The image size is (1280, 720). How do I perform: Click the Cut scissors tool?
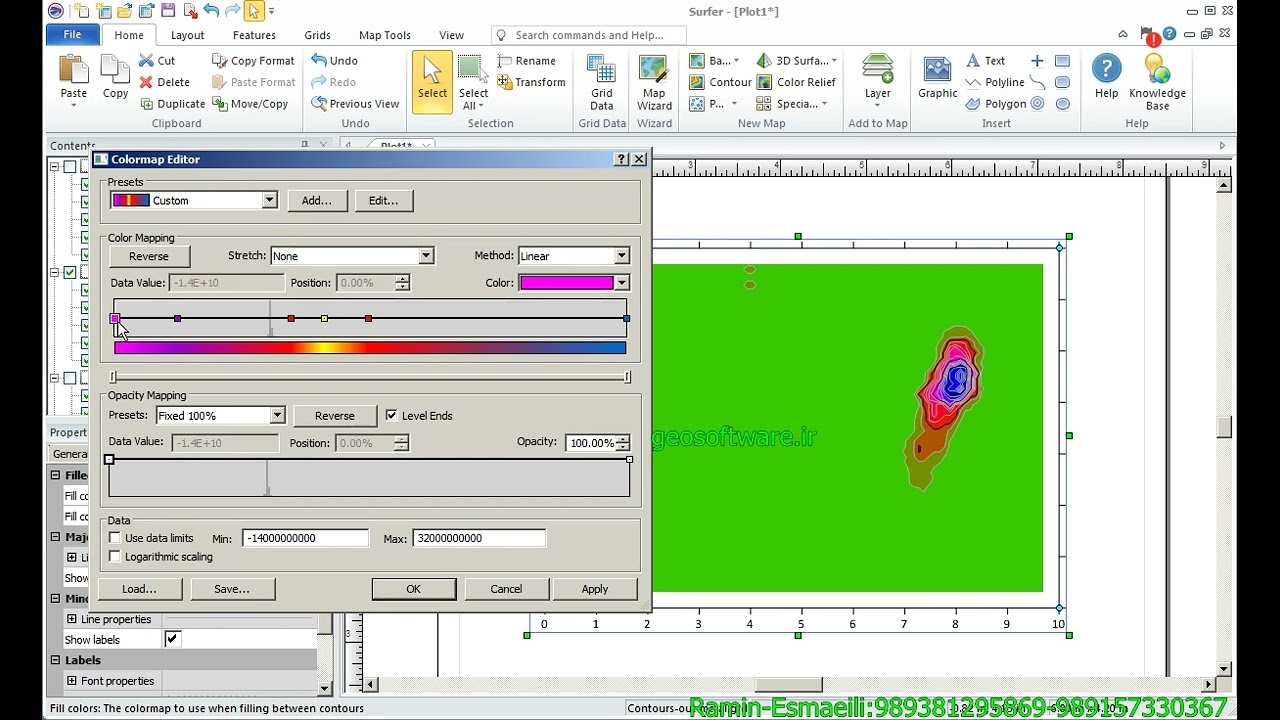156,60
